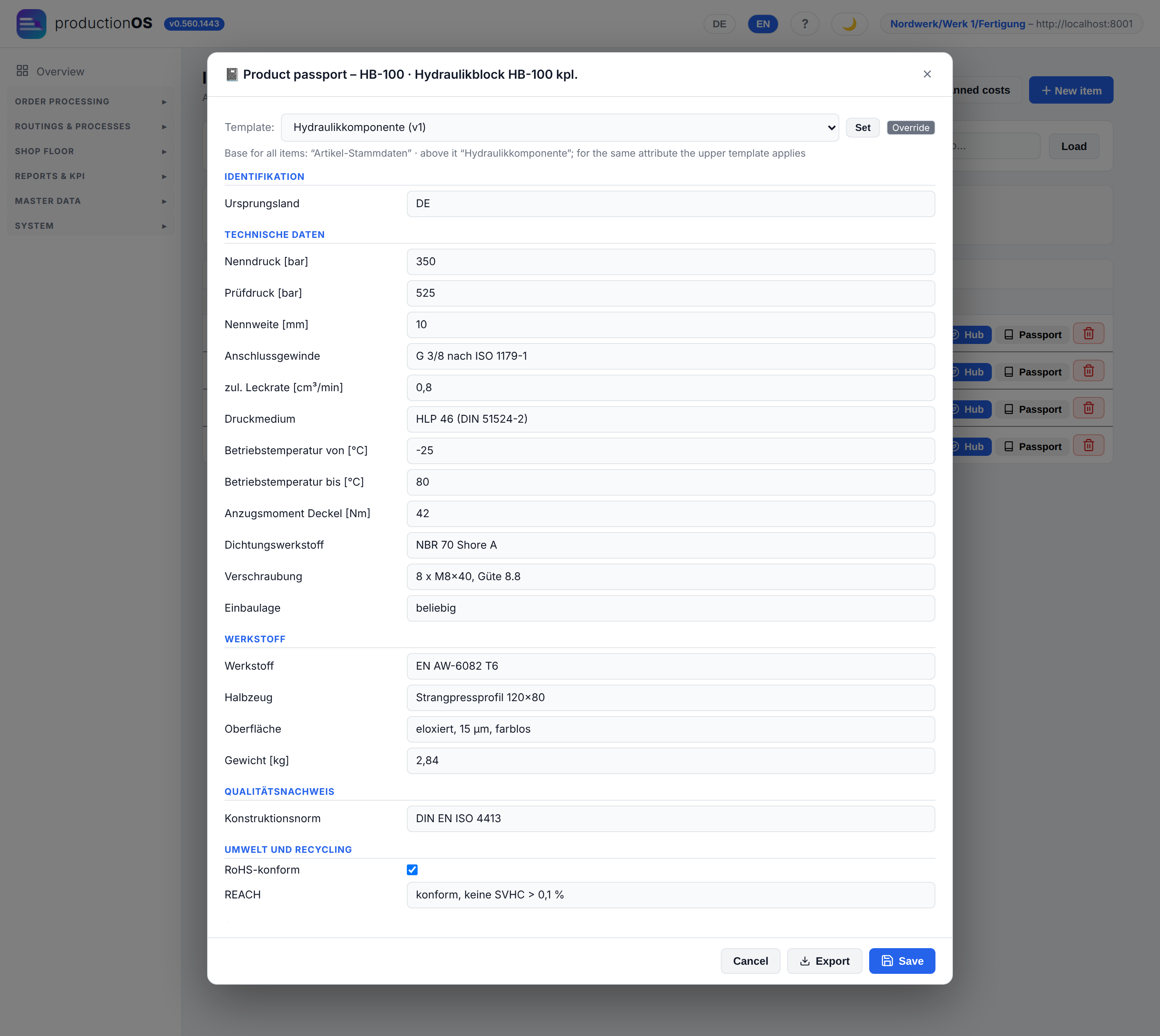Open the help question mark icon
Viewport: 1160px width, 1036px height.
coord(805,24)
